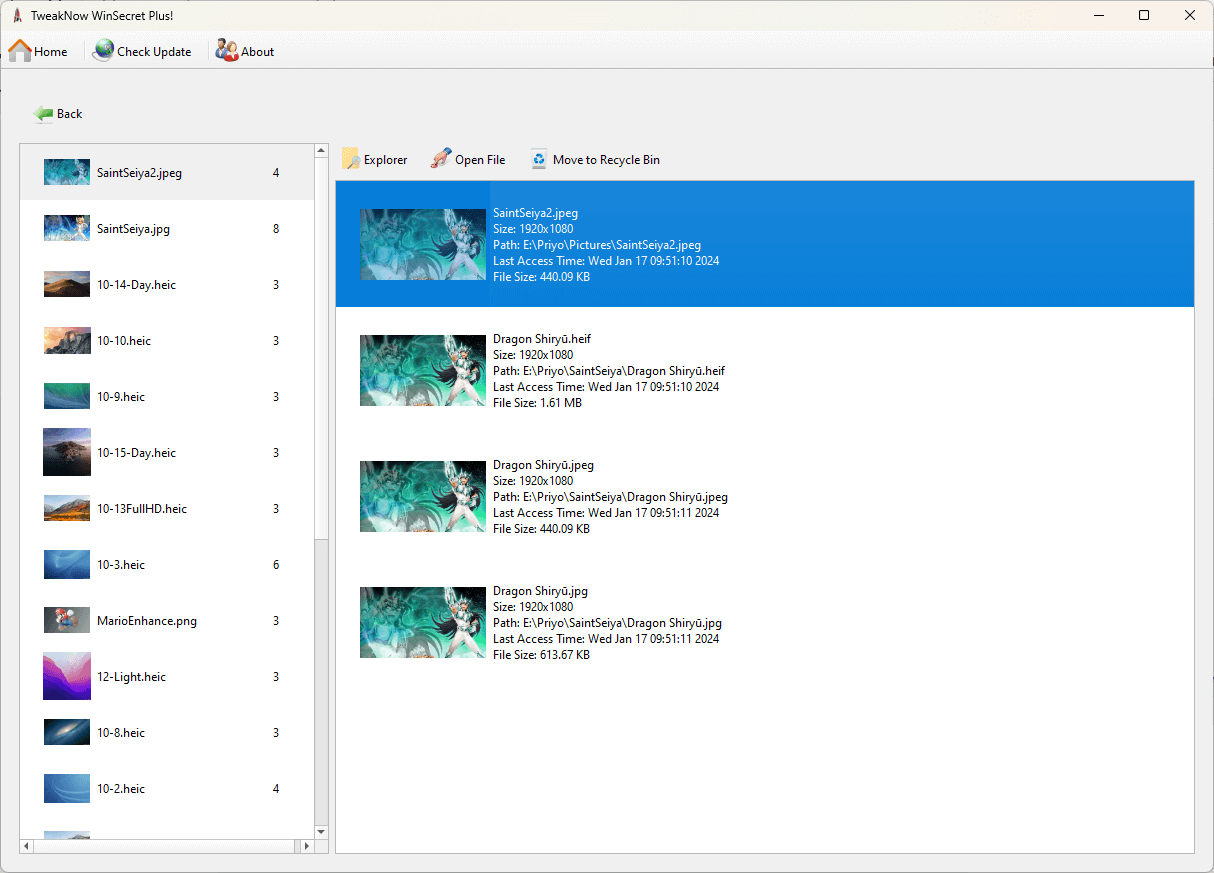
Task: Select 10-3.heic showing 6 duplicates
Action: 160,564
